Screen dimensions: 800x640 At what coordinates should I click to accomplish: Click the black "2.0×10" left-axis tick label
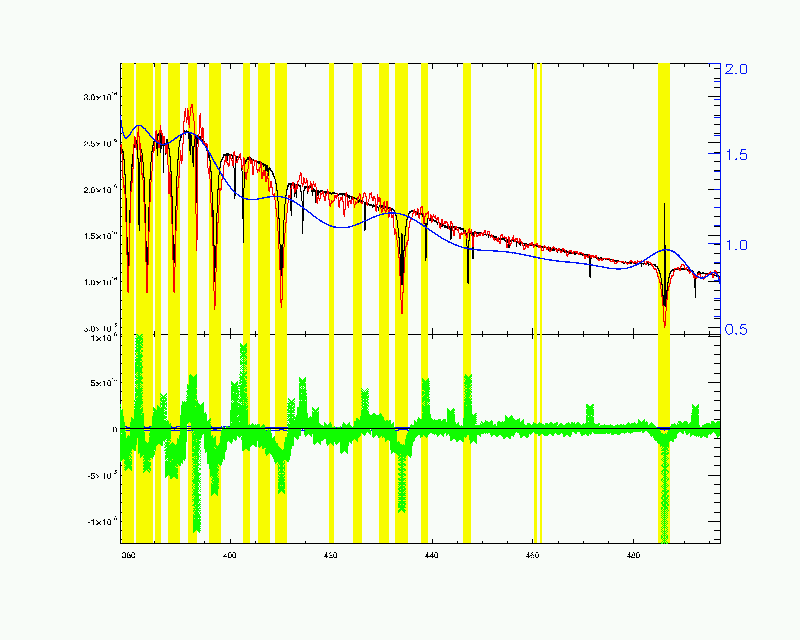tap(101, 189)
